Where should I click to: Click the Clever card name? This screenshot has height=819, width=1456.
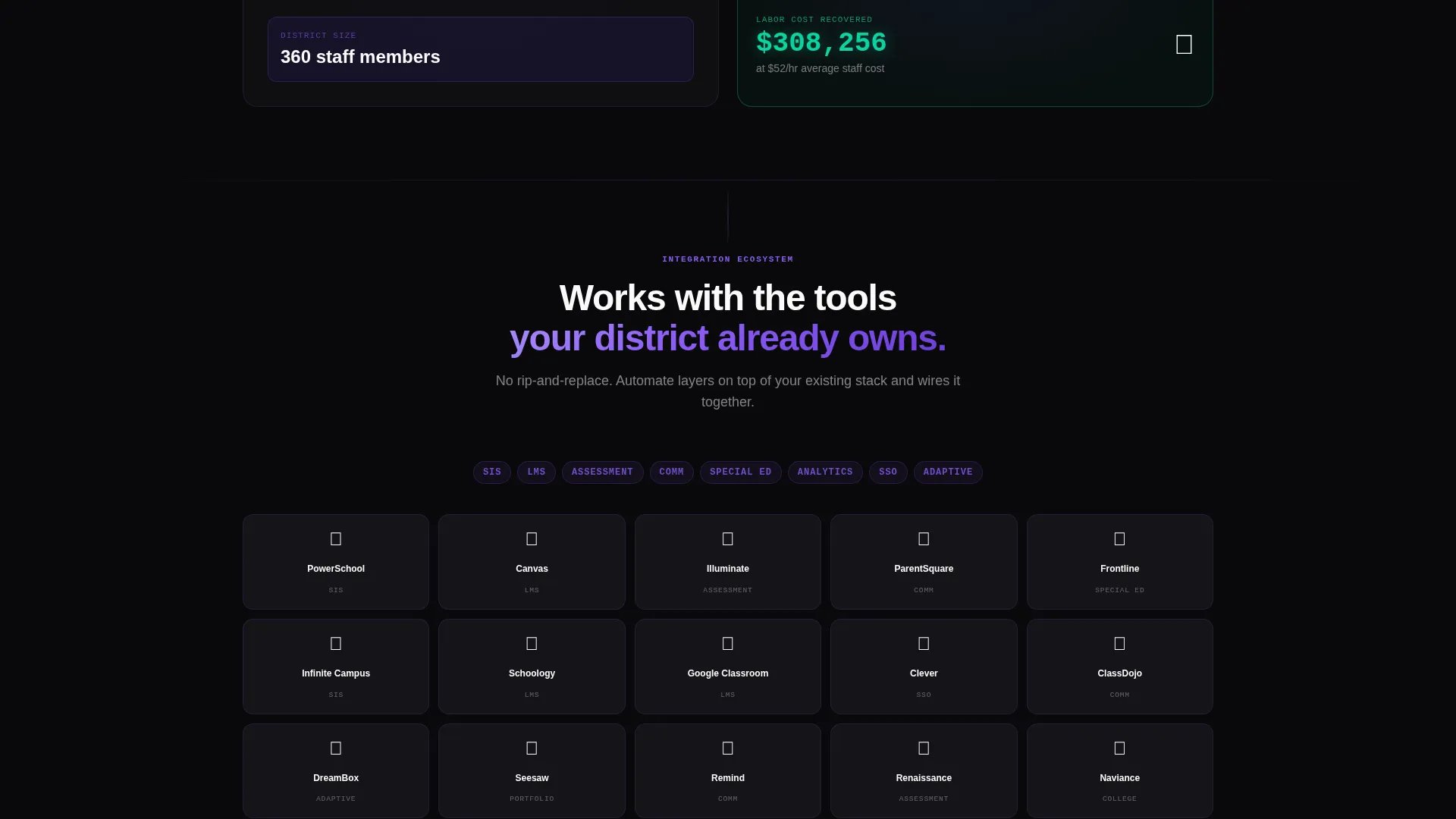(x=924, y=673)
